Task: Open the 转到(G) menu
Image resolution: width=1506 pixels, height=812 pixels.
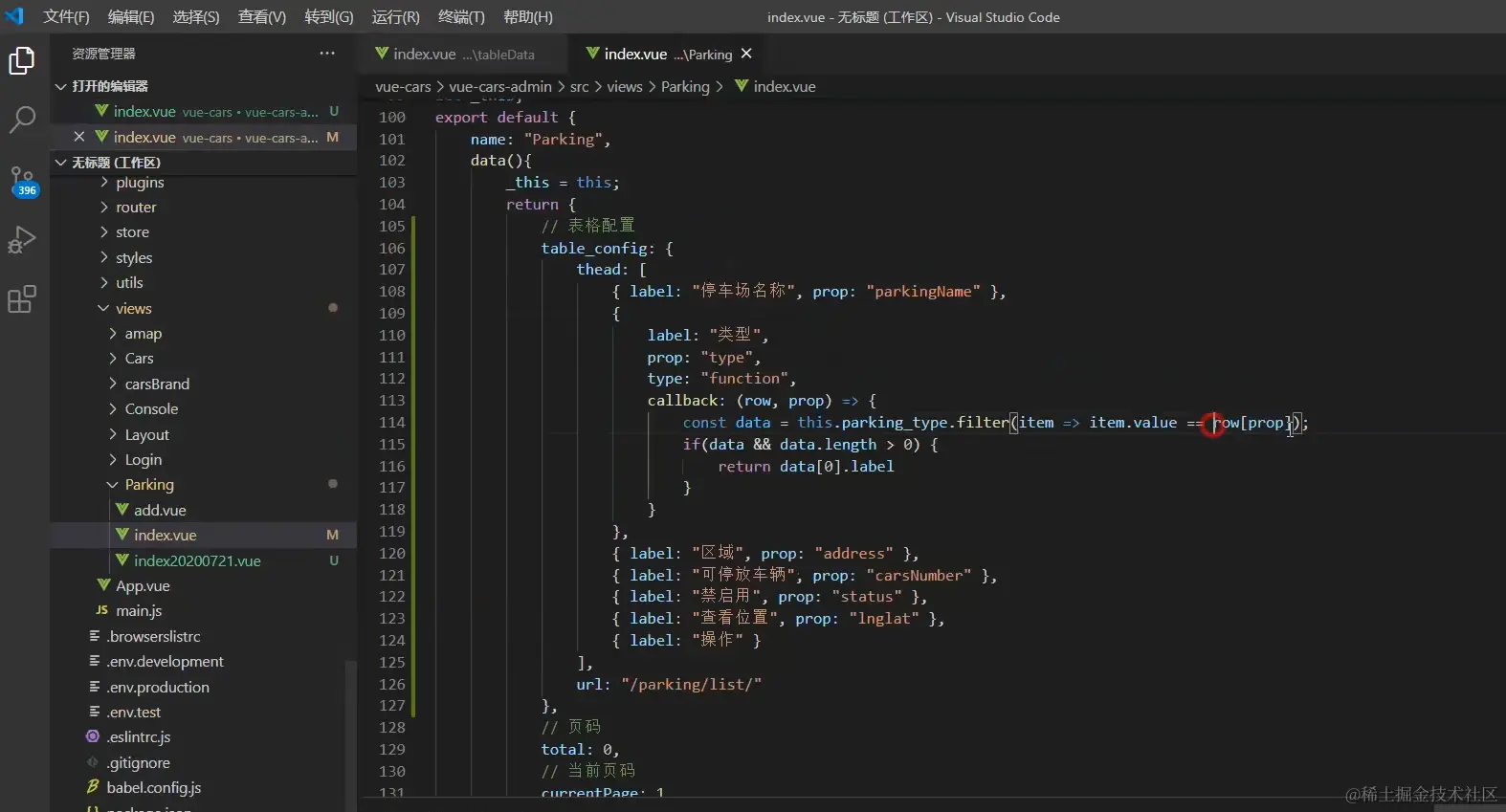Action: (x=329, y=17)
